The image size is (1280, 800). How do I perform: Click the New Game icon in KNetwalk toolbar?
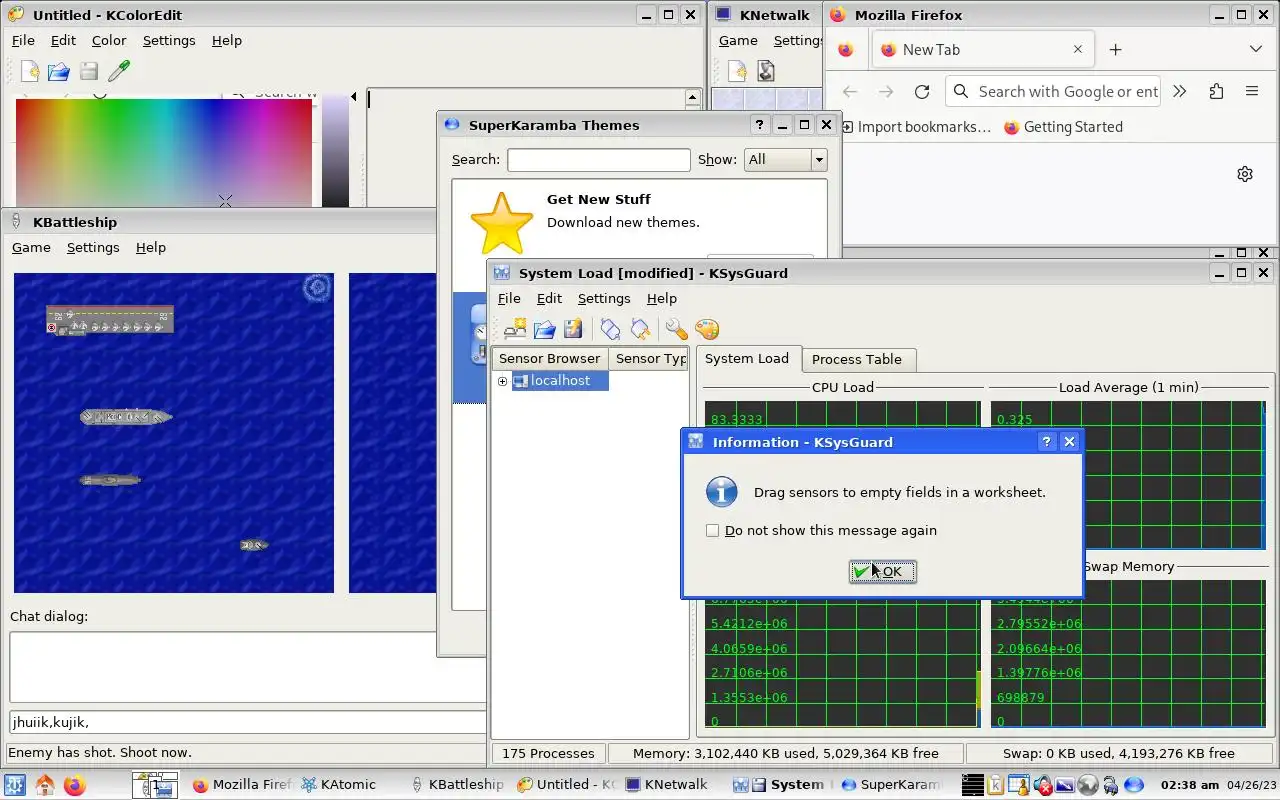(x=737, y=71)
